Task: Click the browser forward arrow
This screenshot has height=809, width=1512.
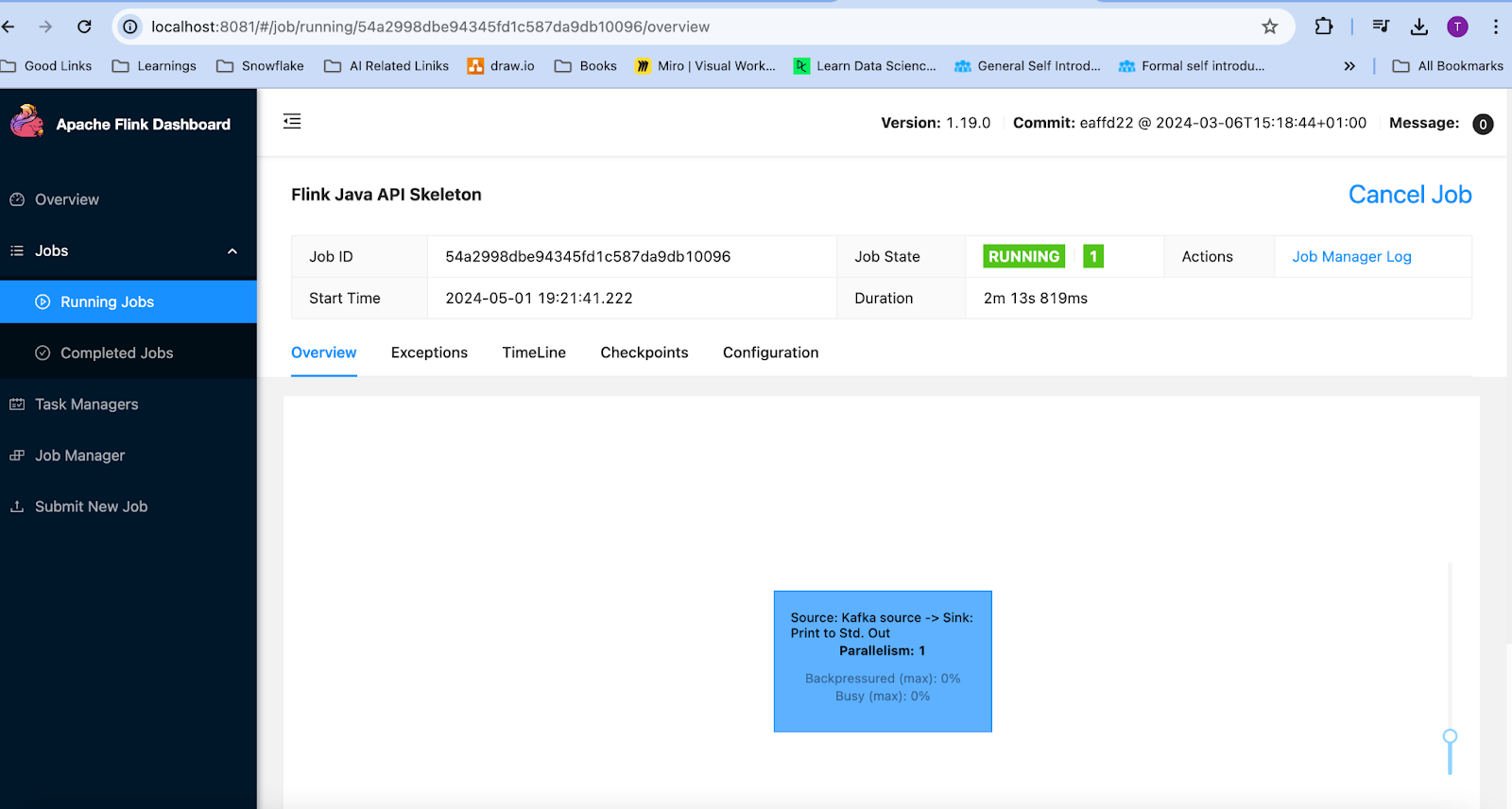Action: point(45,26)
